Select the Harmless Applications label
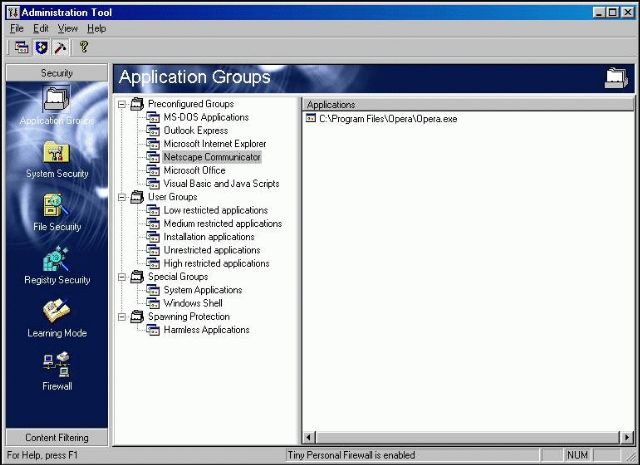 (207, 330)
